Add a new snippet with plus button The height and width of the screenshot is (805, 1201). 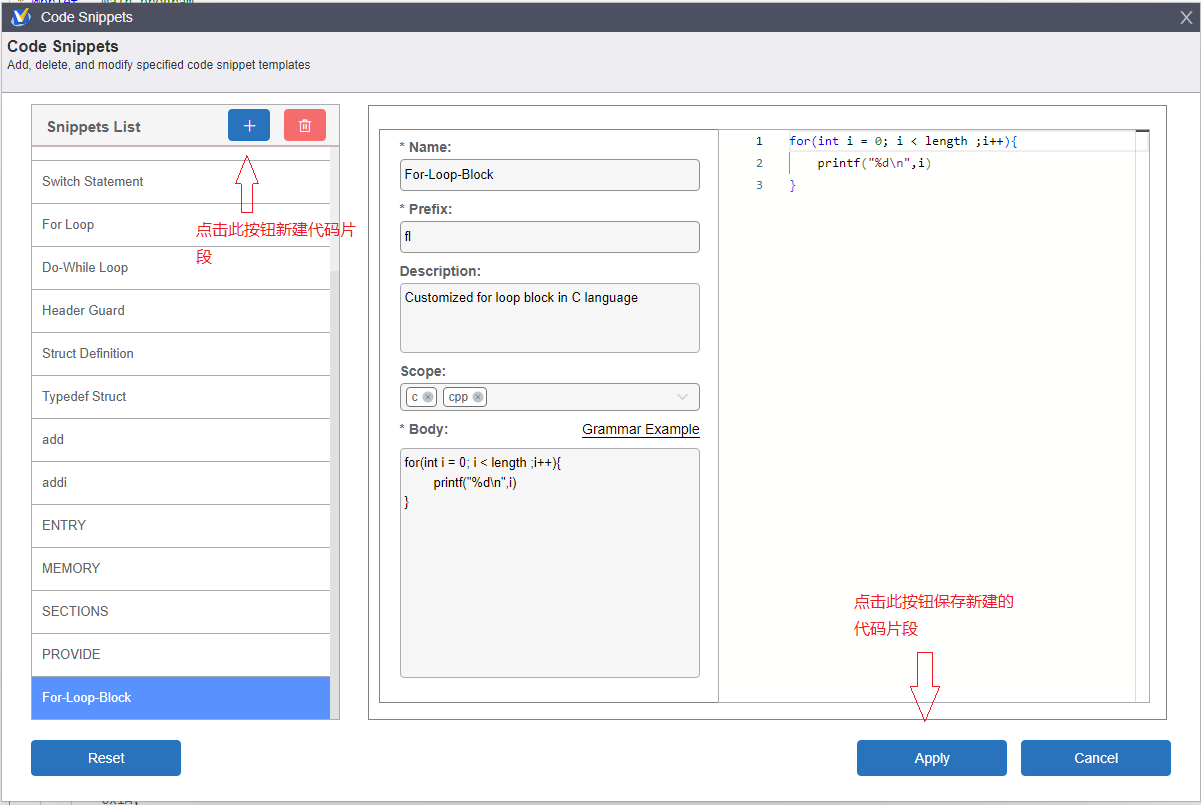coord(249,125)
